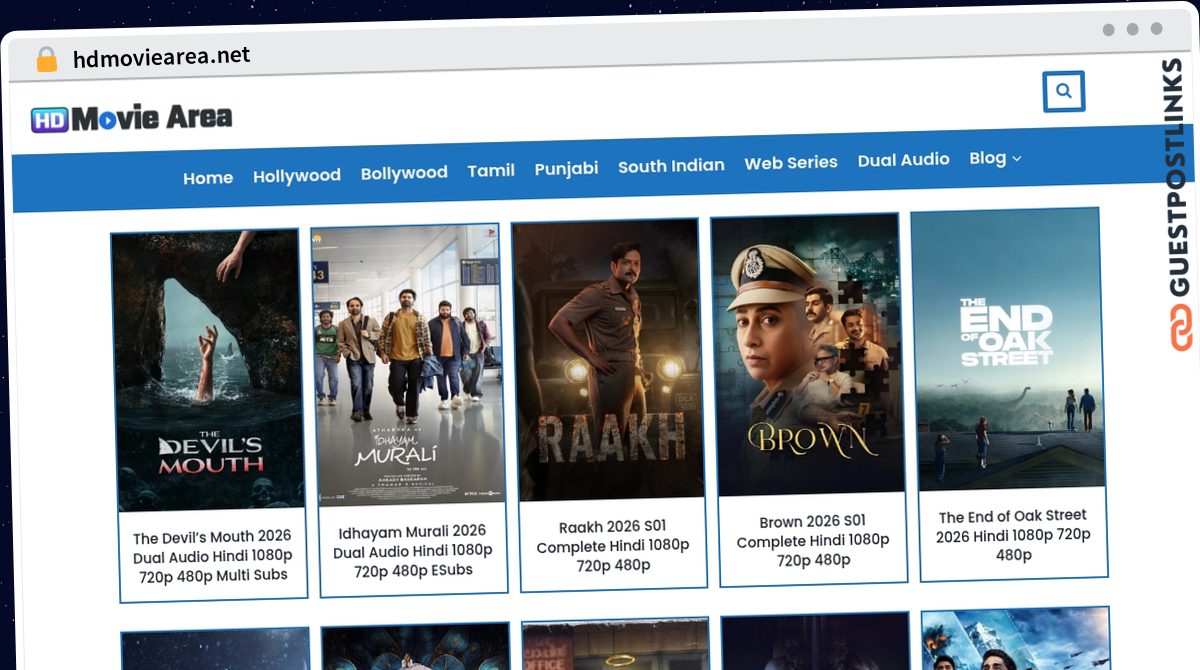Click the search magnifier icon
The image size is (1200, 670).
click(x=1064, y=92)
